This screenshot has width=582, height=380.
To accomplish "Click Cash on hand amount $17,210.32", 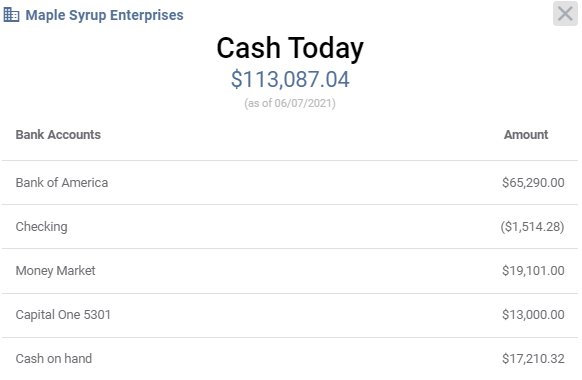I will [x=533, y=358].
